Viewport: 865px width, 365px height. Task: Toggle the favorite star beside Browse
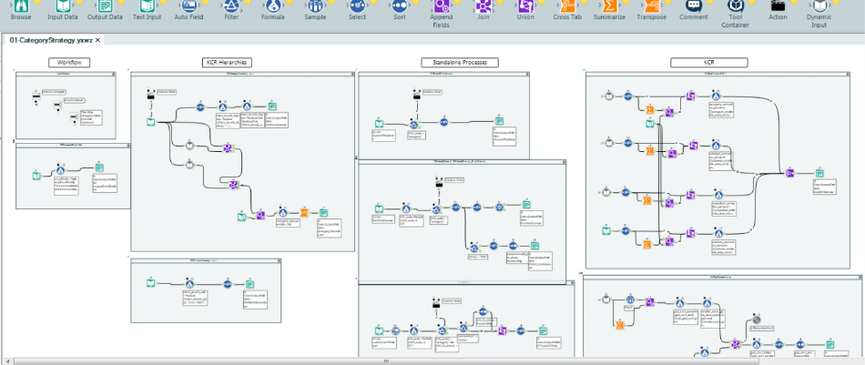(x=36, y=2)
